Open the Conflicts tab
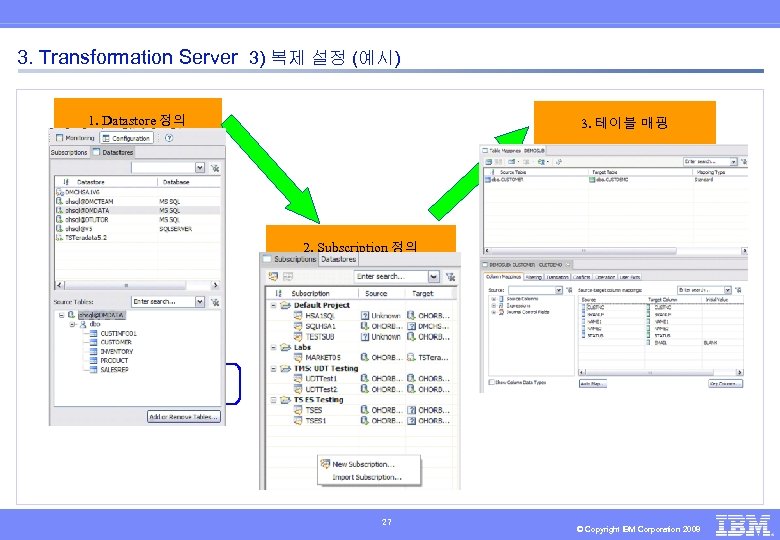780x540 pixels. pyautogui.click(x=582, y=277)
